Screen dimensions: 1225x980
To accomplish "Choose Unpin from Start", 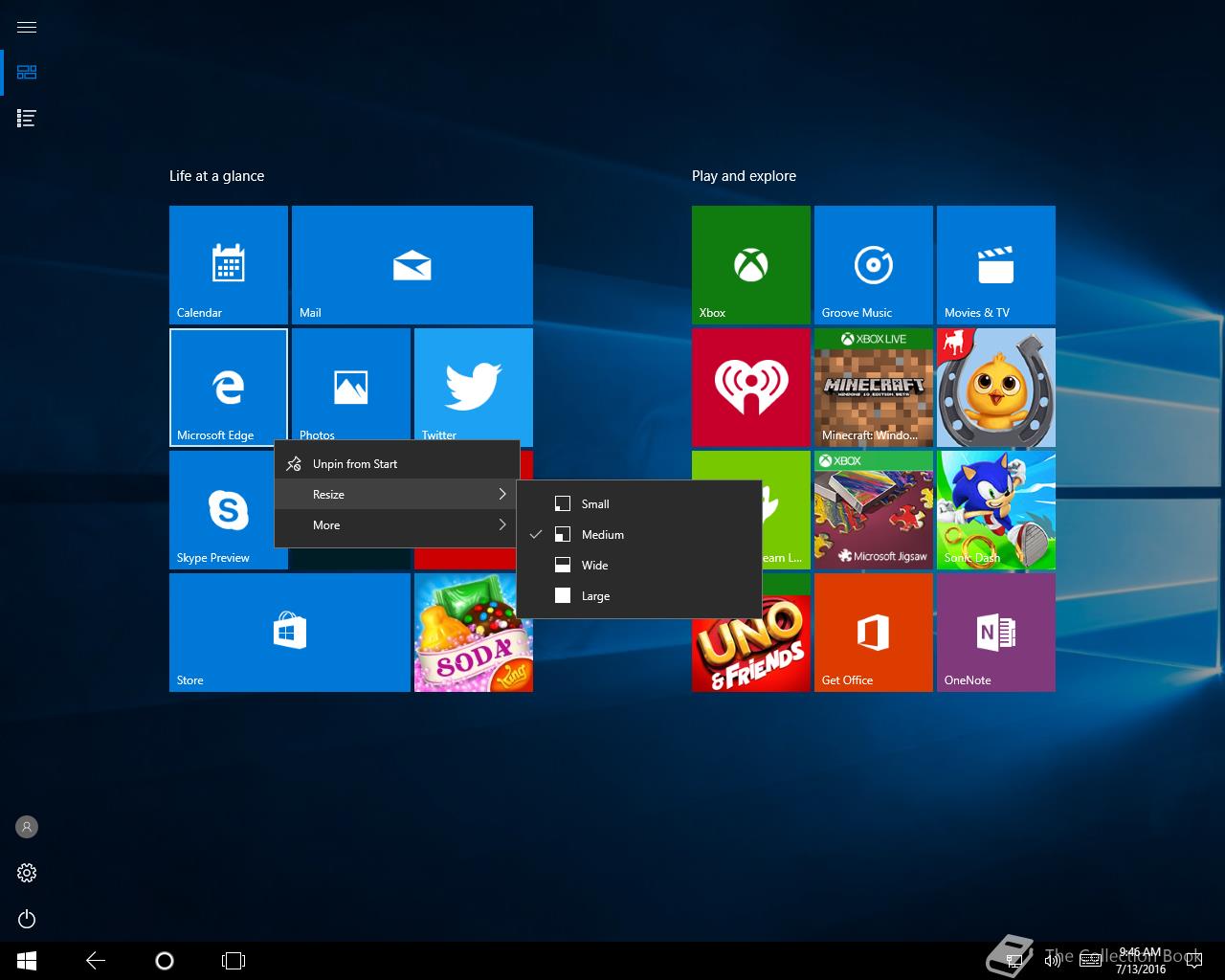I will (397, 464).
